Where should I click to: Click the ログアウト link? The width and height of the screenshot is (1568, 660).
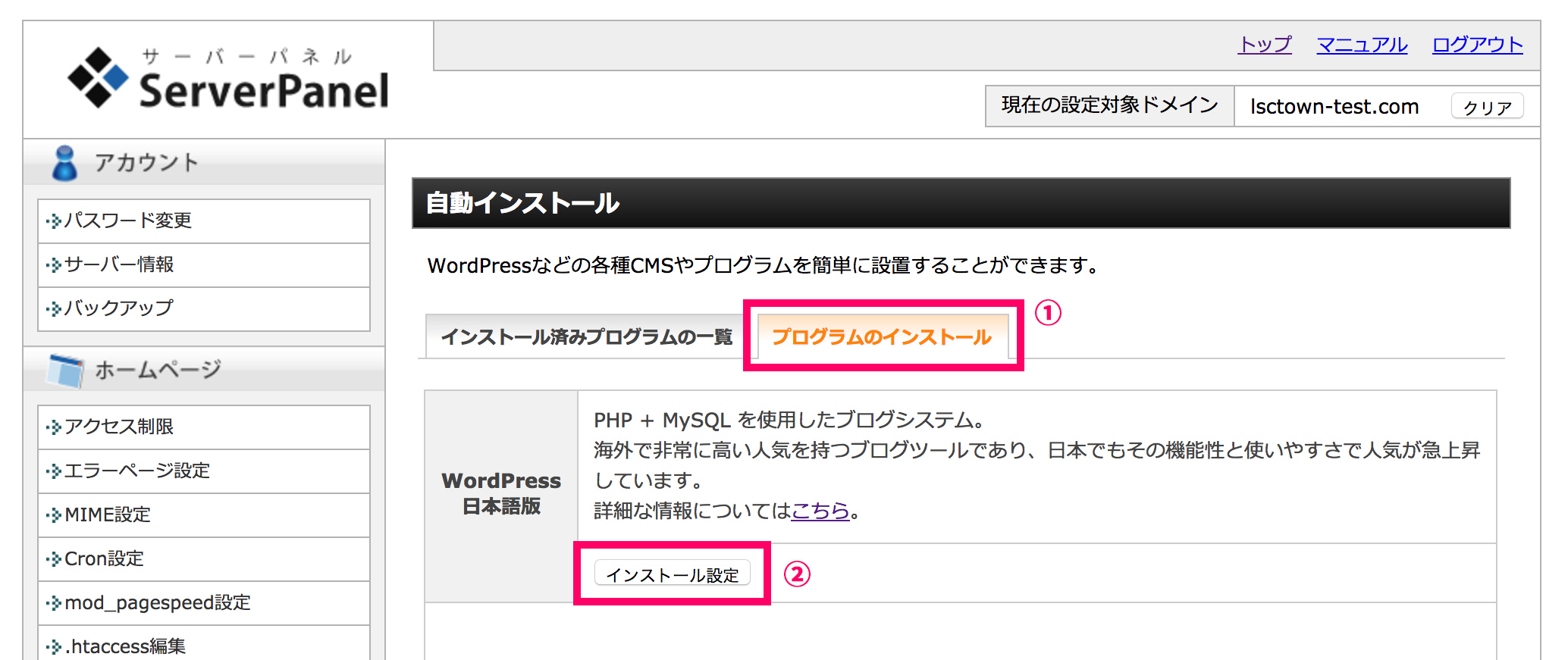click(1477, 45)
